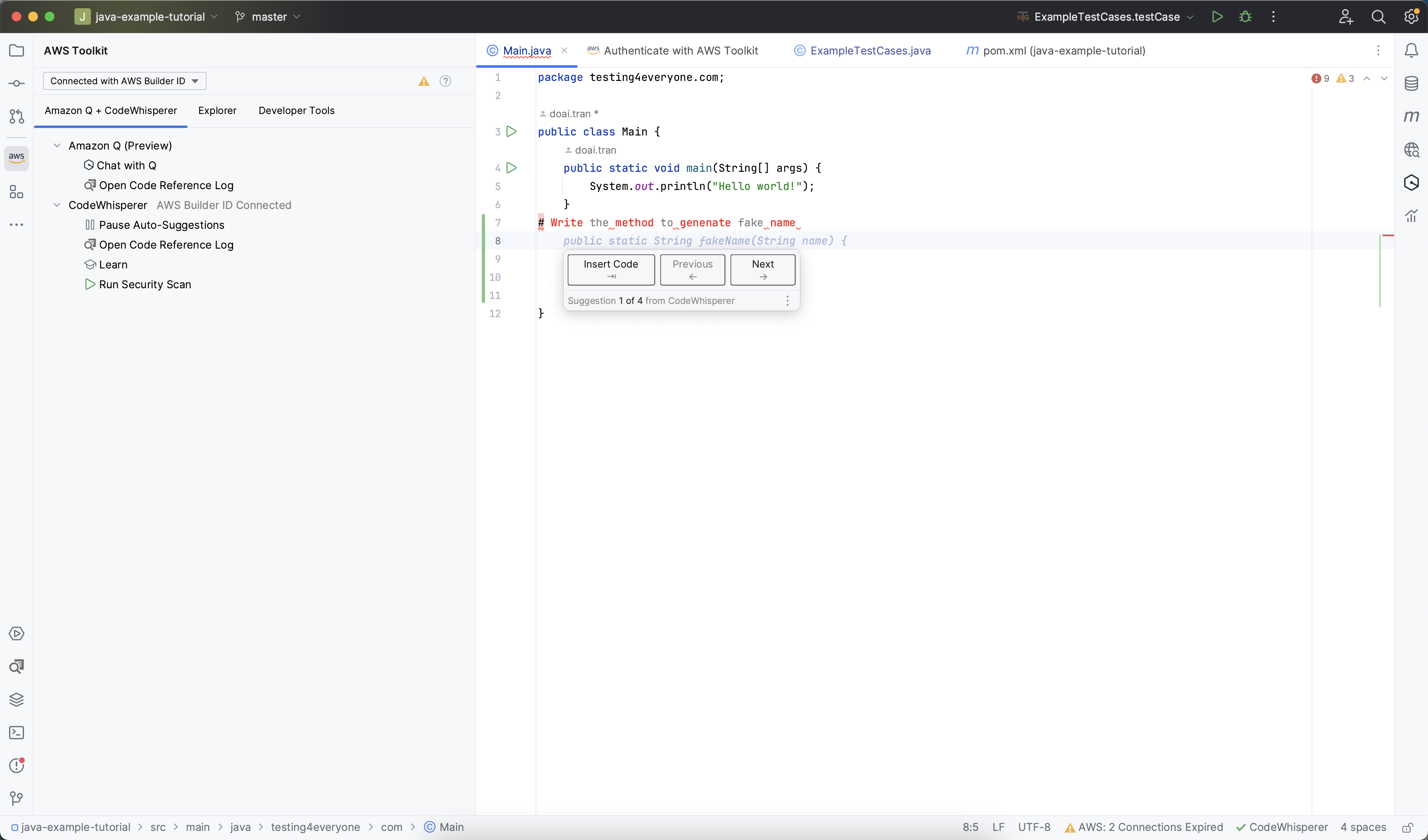The image size is (1428, 840).
Task: Open run configuration selector dropdown
Action: pyautogui.click(x=1106, y=17)
